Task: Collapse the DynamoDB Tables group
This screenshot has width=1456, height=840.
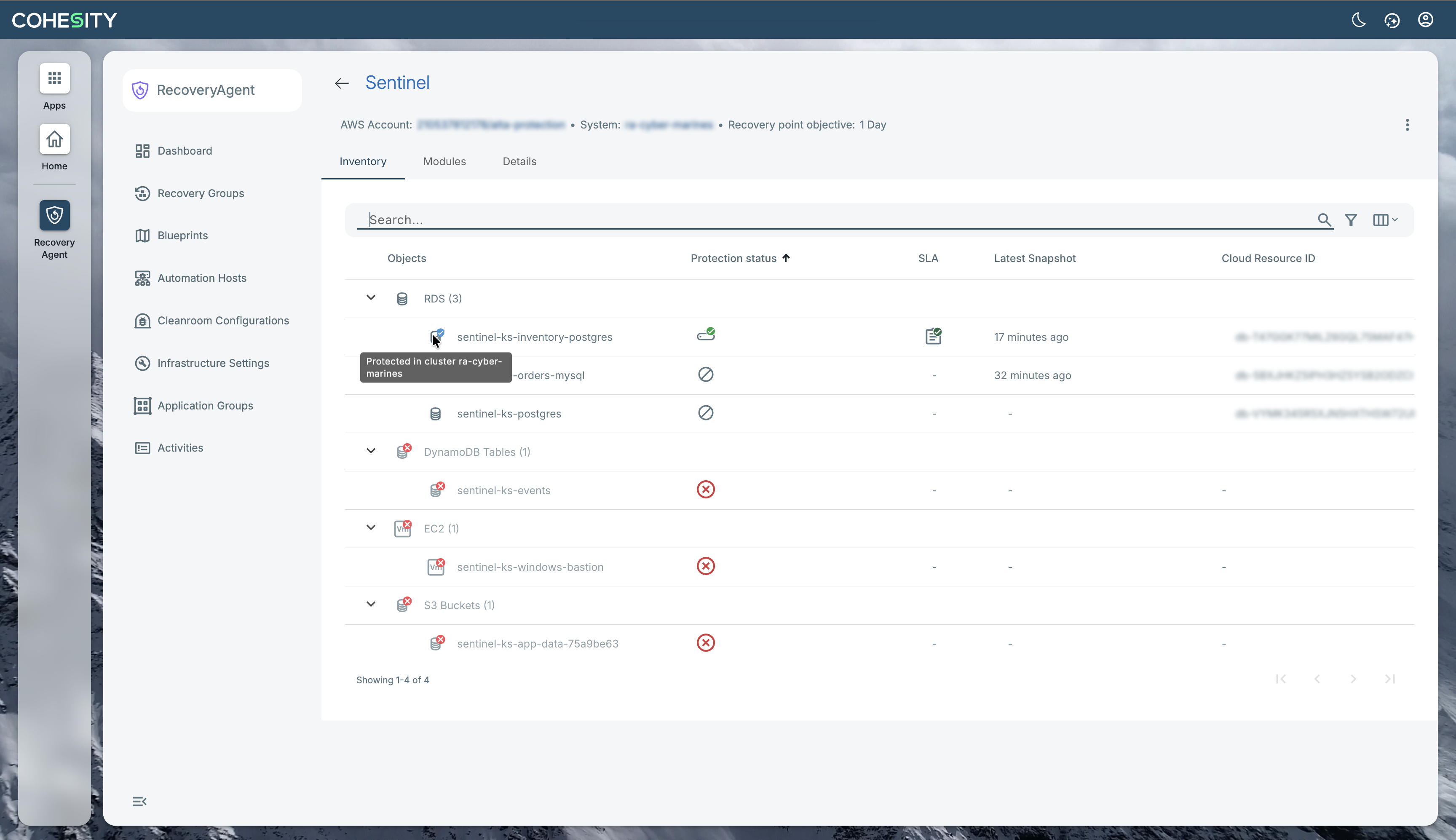Action: (371, 451)
